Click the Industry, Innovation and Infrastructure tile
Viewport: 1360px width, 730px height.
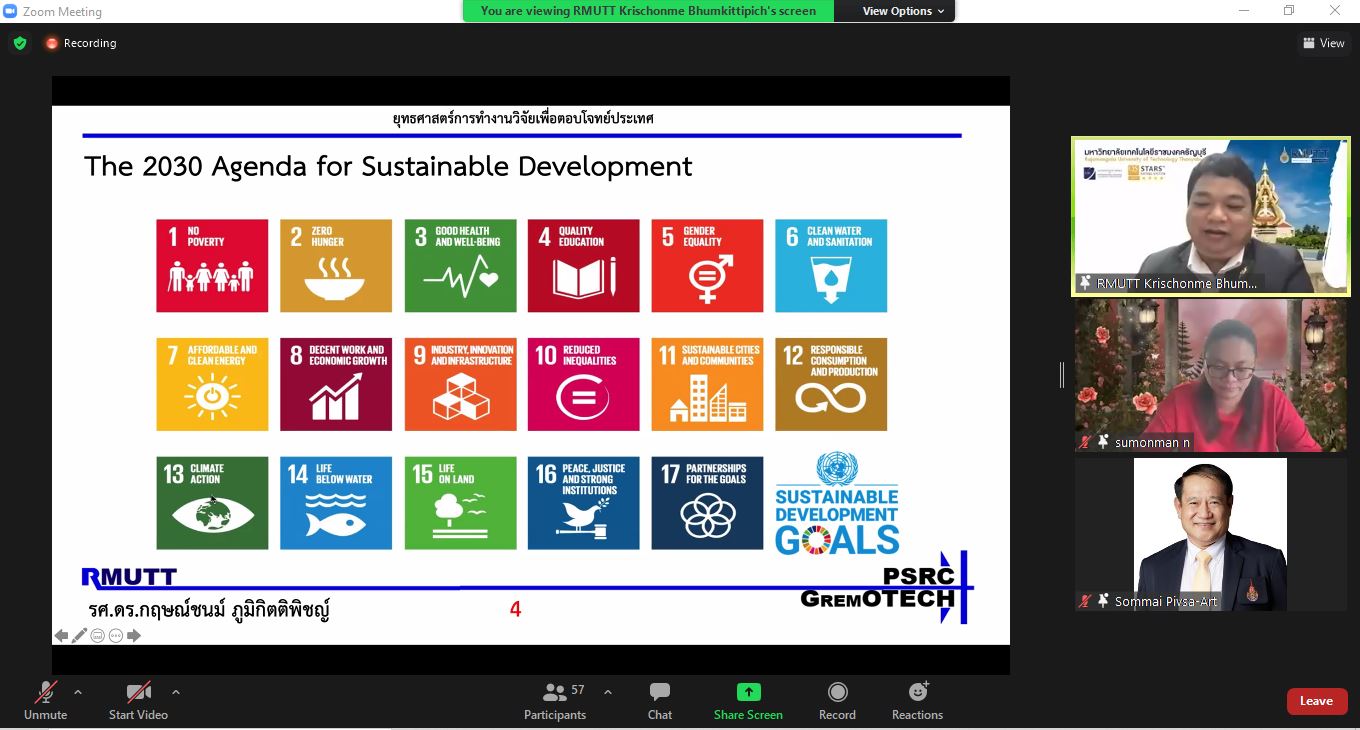pos(460,384)
